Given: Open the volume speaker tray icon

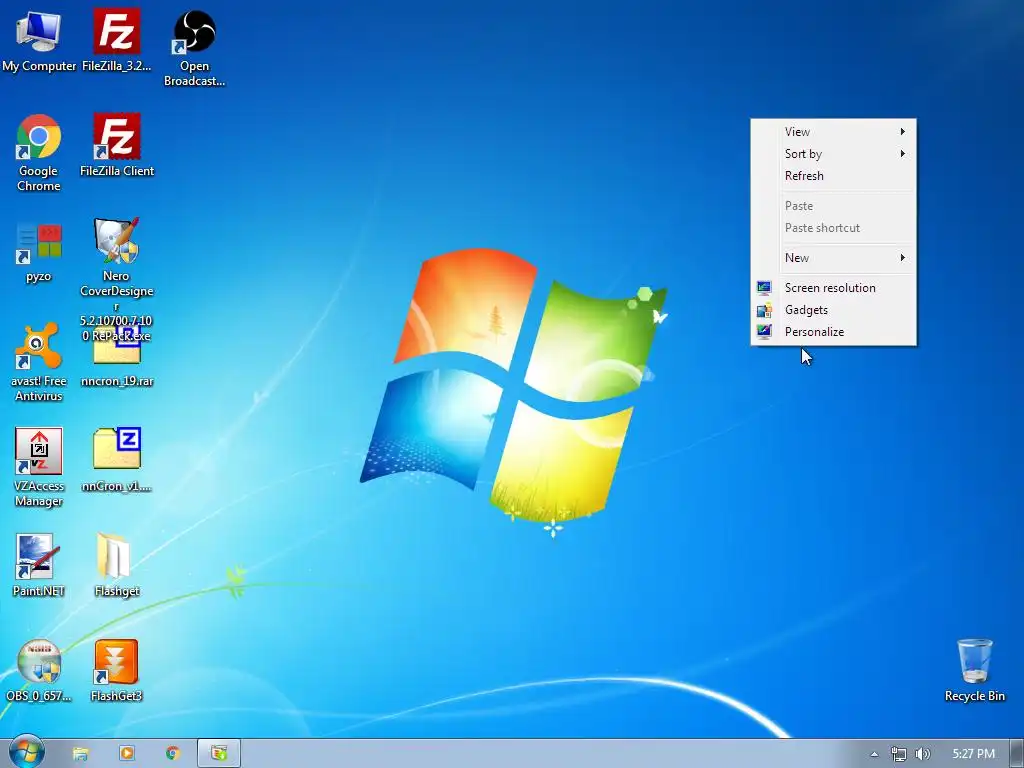Looking at the screenshot, I should [x=923, y=754].
